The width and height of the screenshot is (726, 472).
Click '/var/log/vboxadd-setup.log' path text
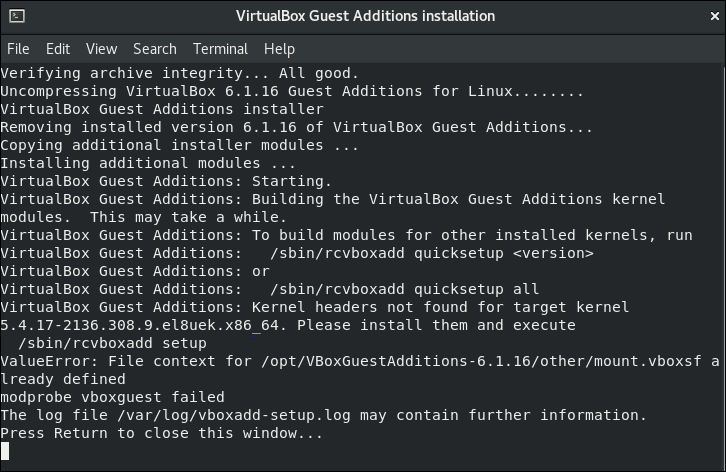tap(233, 415)
